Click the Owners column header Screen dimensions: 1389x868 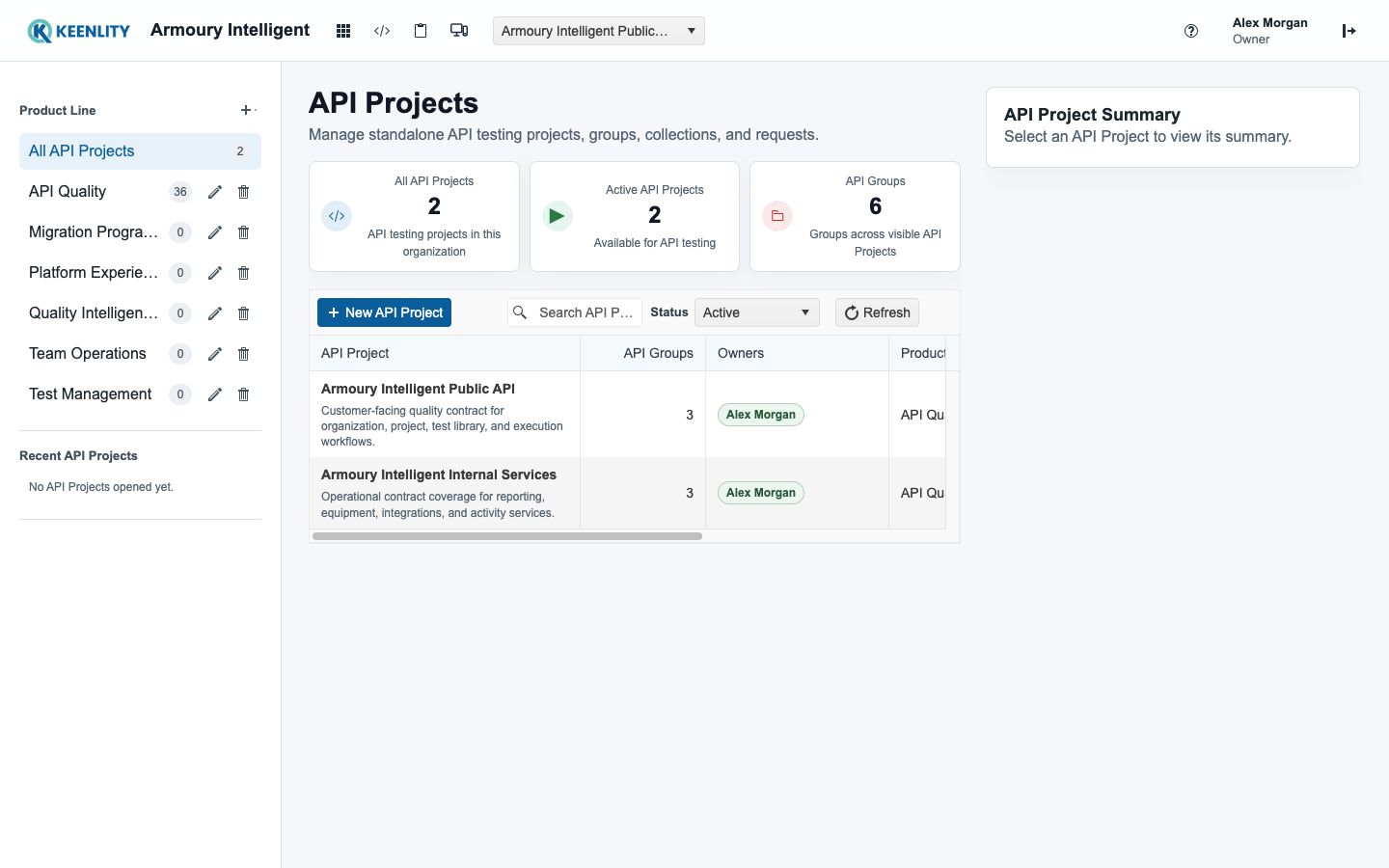(797, 353)
